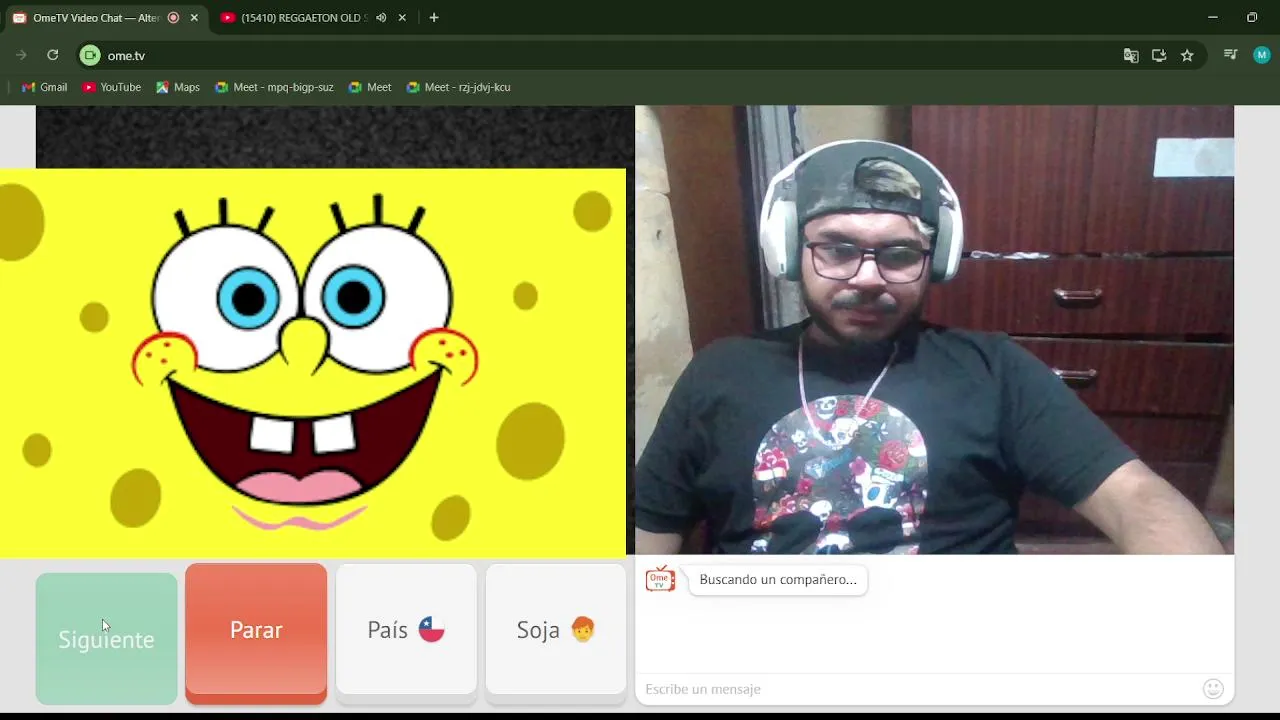Image resolution: width=1280 pixels, height=720 pixels.
Task: Click the recording indicator on OmeTV tab
Action: pyautogui.click(x=173, y=18)
